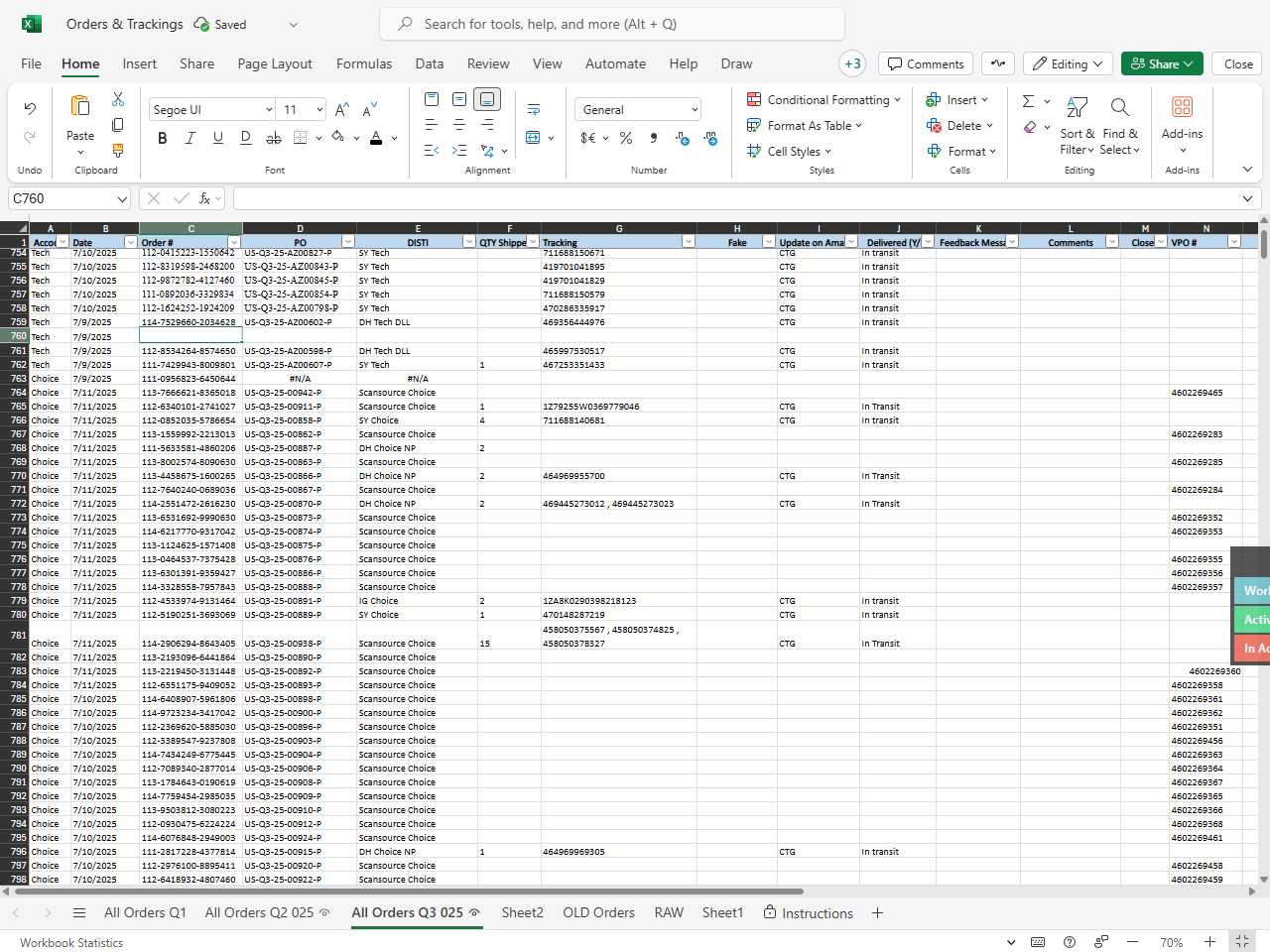The image size is (1270, 952).
Task: Switch to the OLD Orders sheet
Action: 598,912
